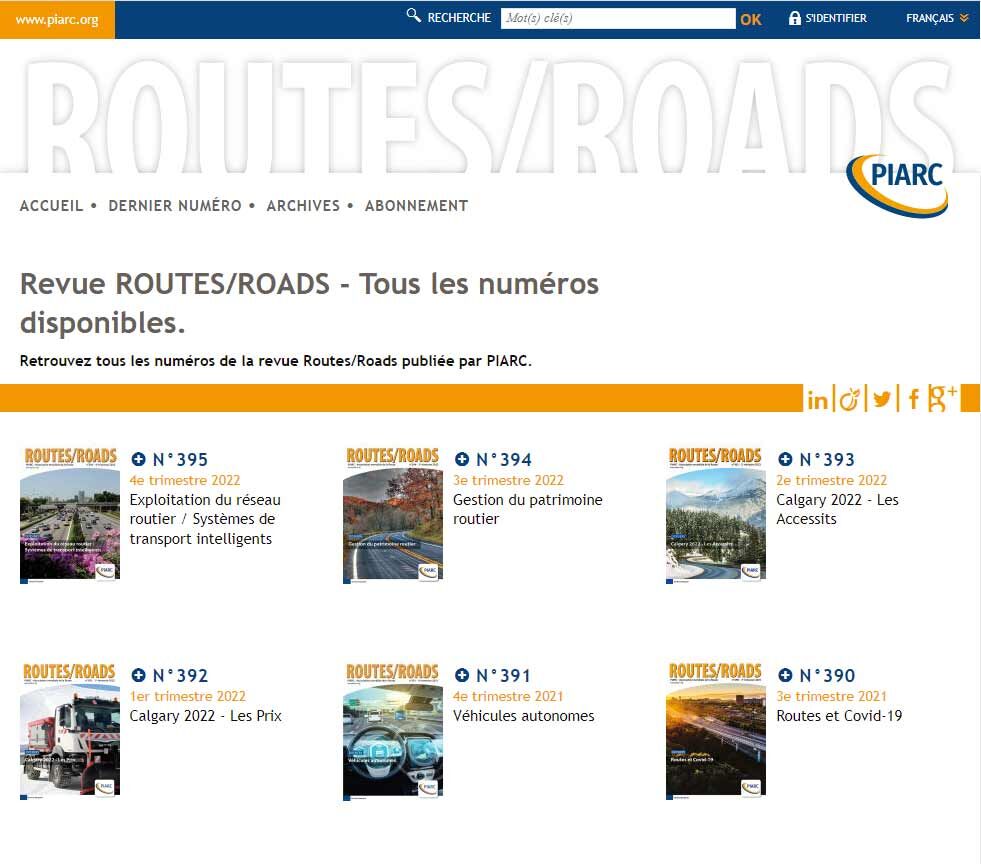Share via Viadeo icon
981x864 pixels.
849,399
